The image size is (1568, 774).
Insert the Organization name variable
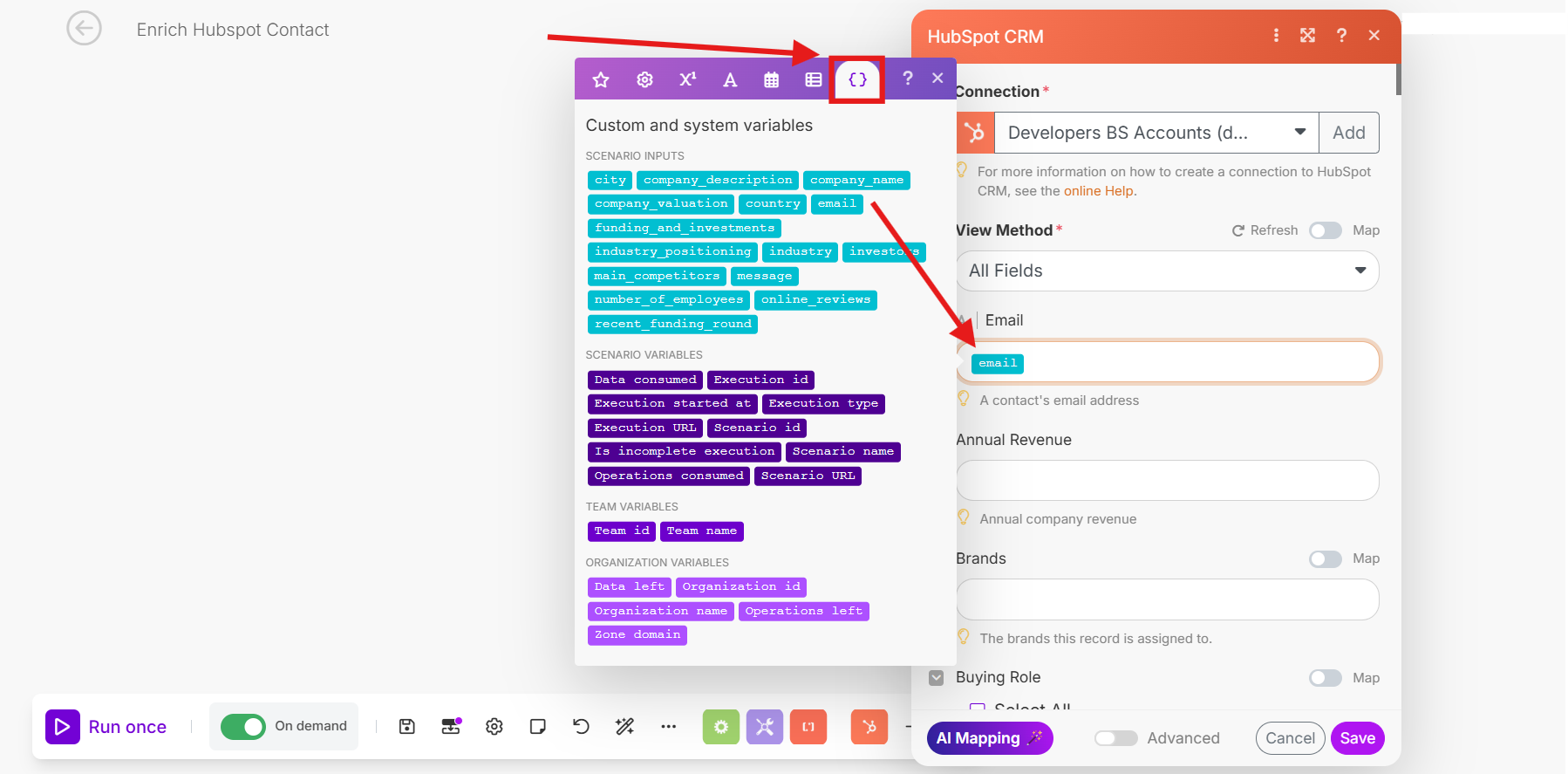[661, 611]
